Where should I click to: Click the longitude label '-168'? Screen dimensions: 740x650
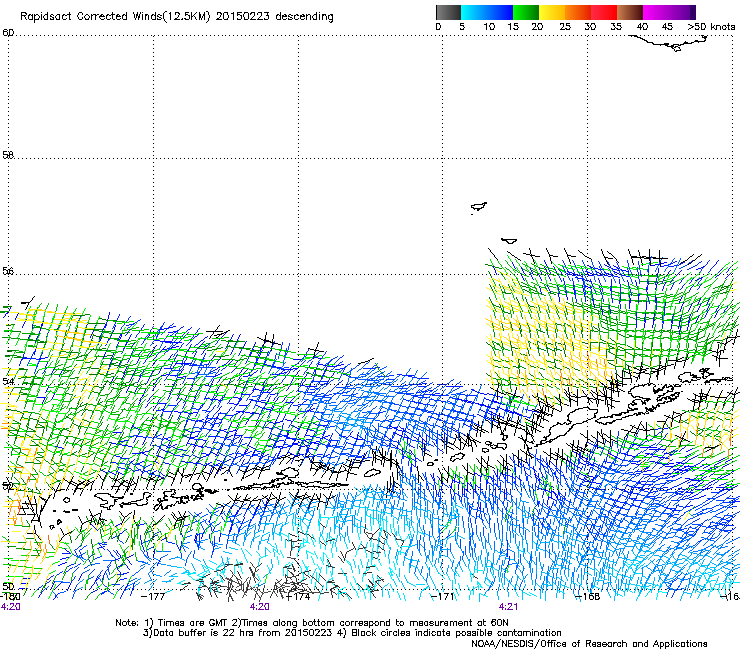[x=588, y=596]
